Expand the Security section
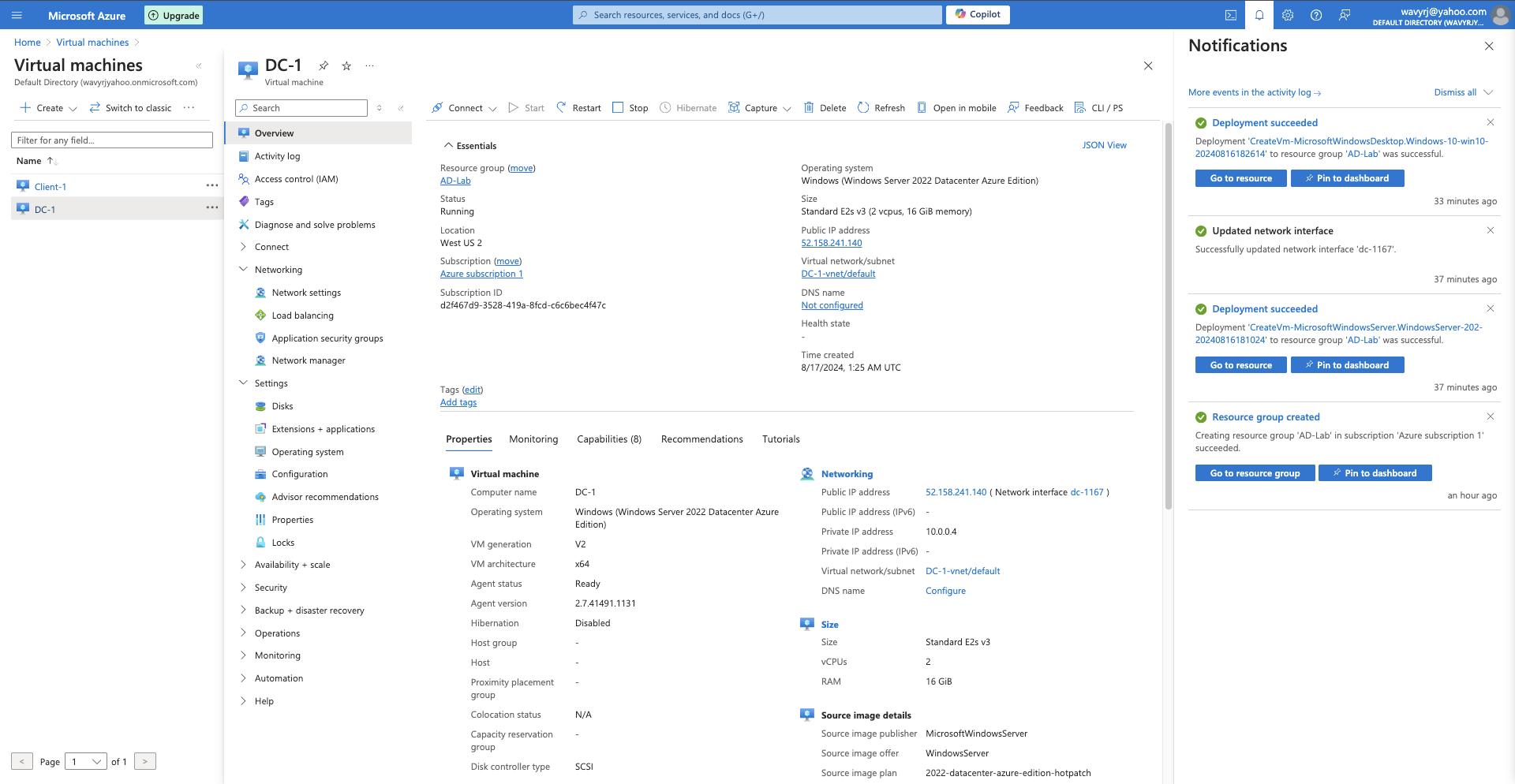 coord(243,588)
